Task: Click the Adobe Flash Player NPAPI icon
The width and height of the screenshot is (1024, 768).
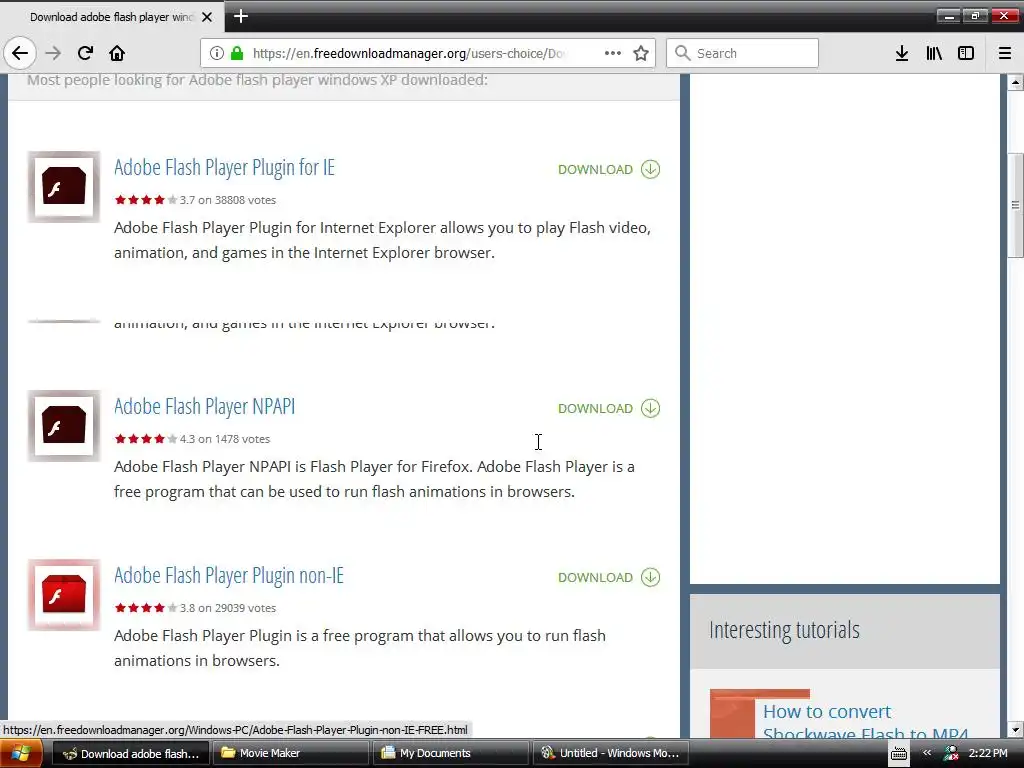Action: (x=64, y=426)
